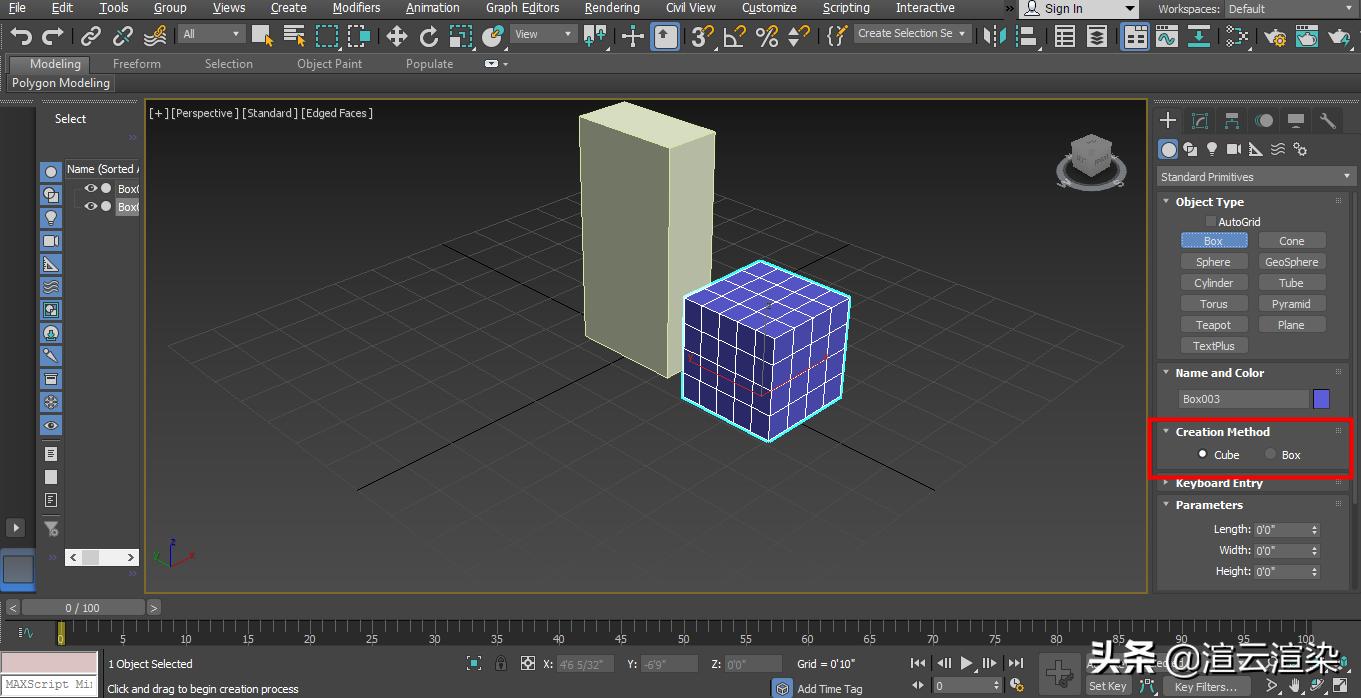
Task: Select the Box creation method radio button
Action: point(1272,454)
